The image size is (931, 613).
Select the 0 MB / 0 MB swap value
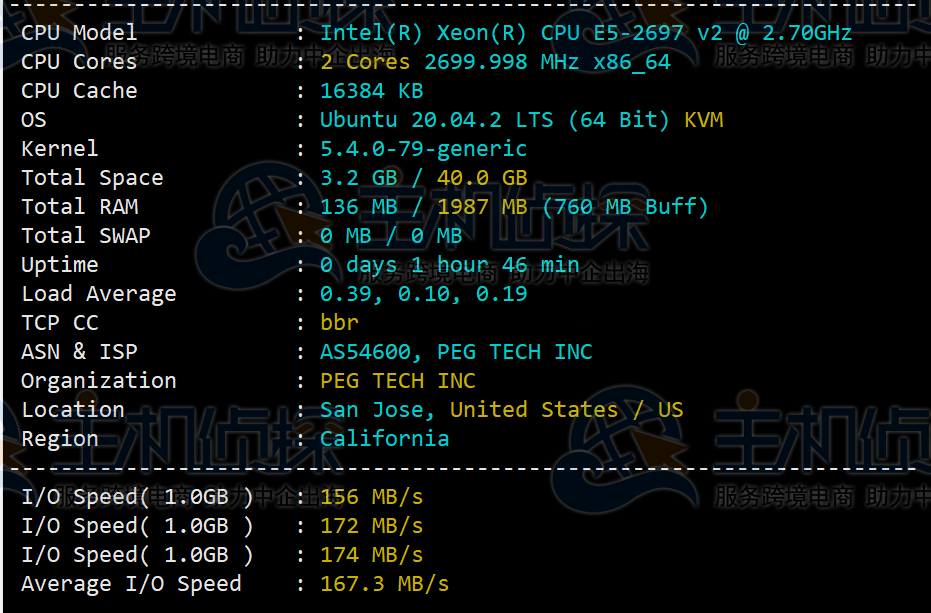click(391, 236)
